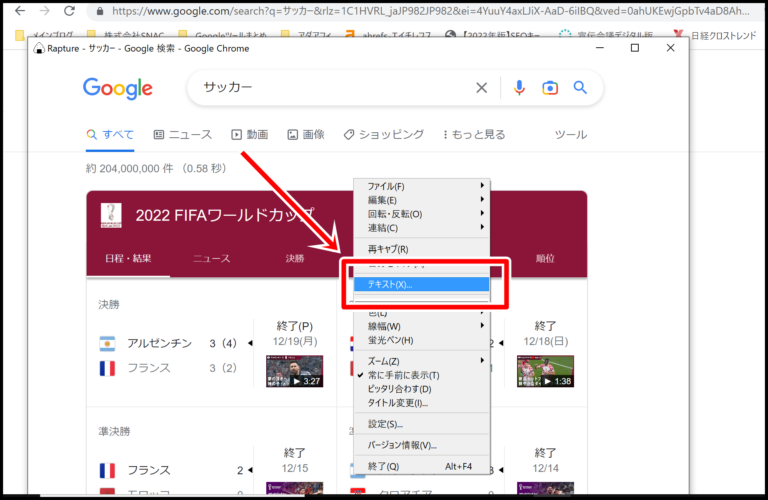Screen dimensions: 768x500
Task: Switch to ショッピング search tab
Action: click(x=384, y=135)
